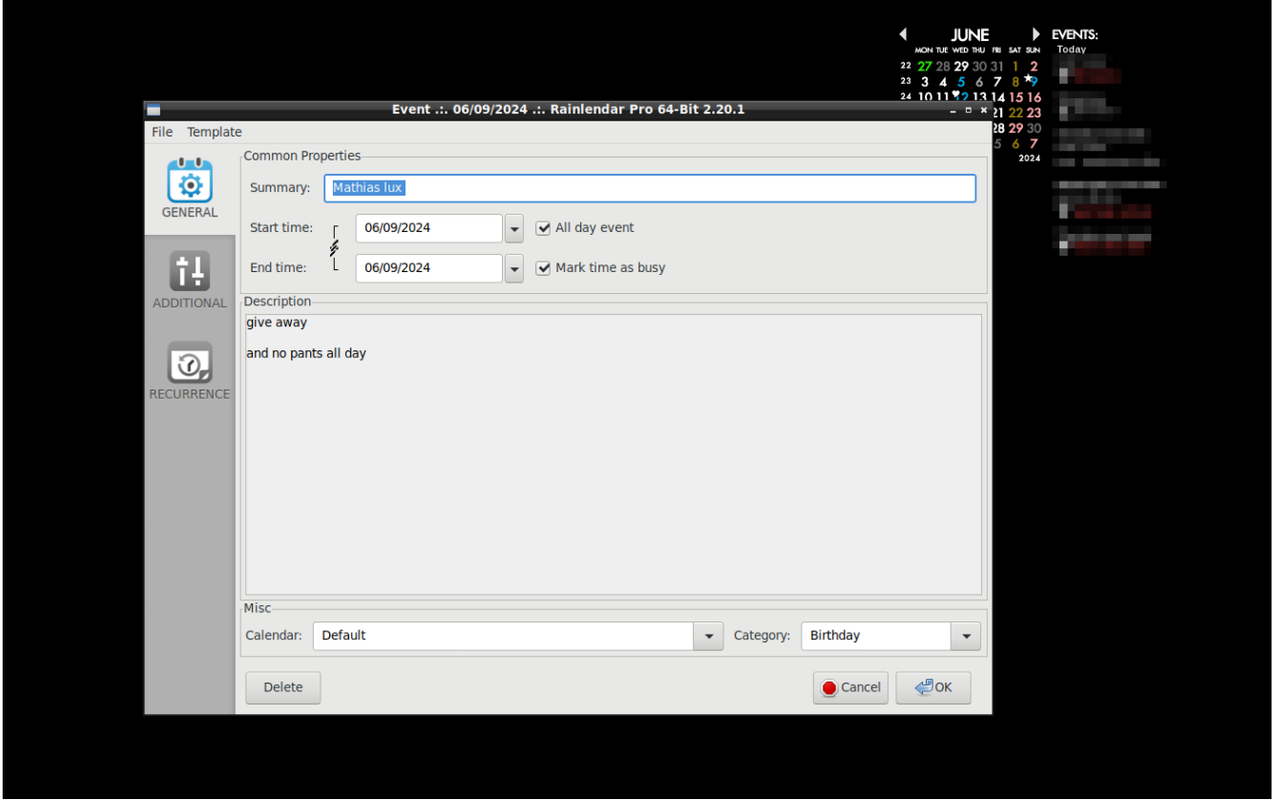This screenshot has height=800, width=1274.
Task: Select day 10 in the calendar
Action: point(925,97)
